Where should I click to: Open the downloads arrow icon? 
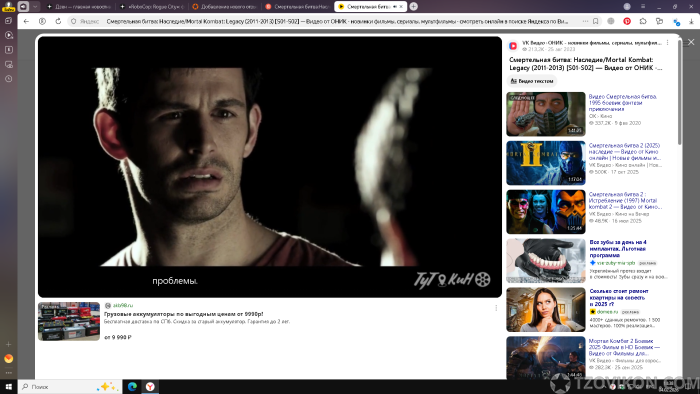click(691, 21)
